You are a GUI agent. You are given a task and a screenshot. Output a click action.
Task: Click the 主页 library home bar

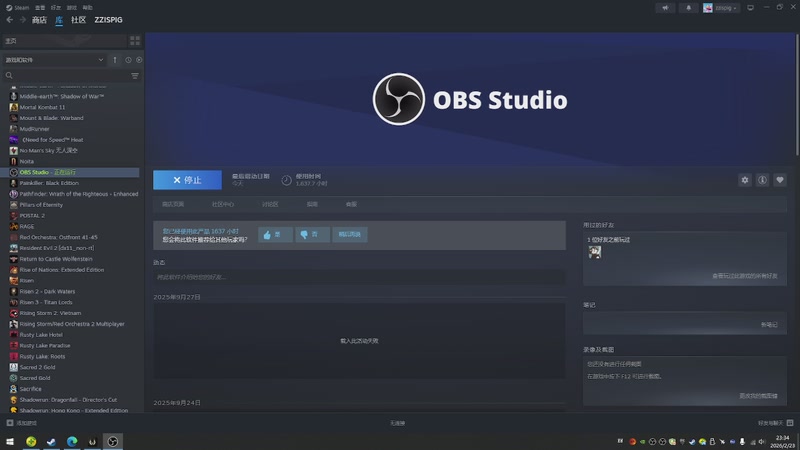click(x=64, y=40)
